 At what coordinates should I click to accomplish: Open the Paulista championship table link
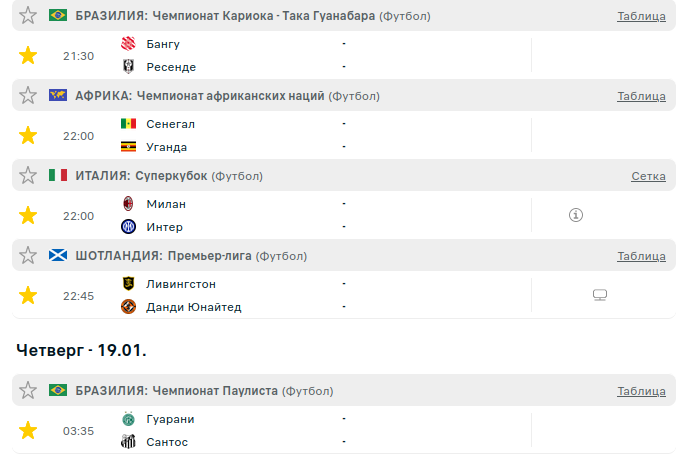641,391
